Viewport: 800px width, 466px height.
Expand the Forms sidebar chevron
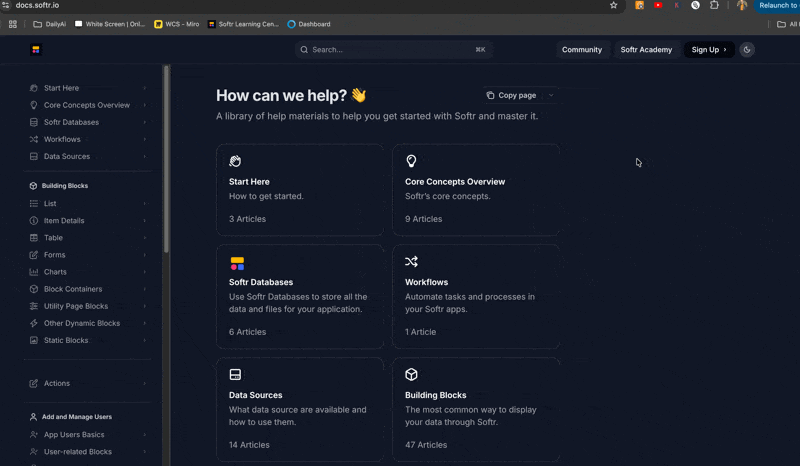145,255
